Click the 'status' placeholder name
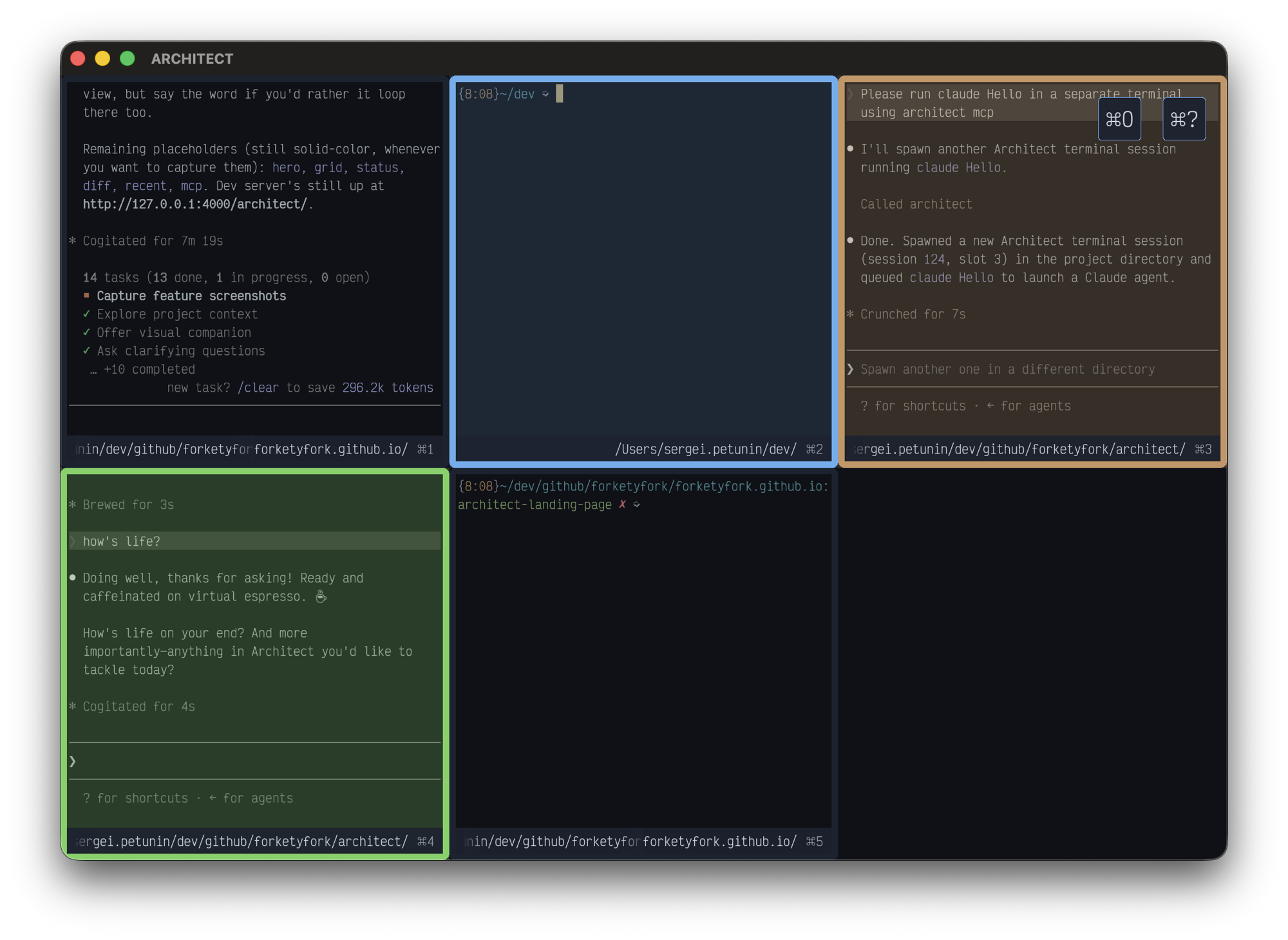The image size is (1288, 940). tap(377, 168)
